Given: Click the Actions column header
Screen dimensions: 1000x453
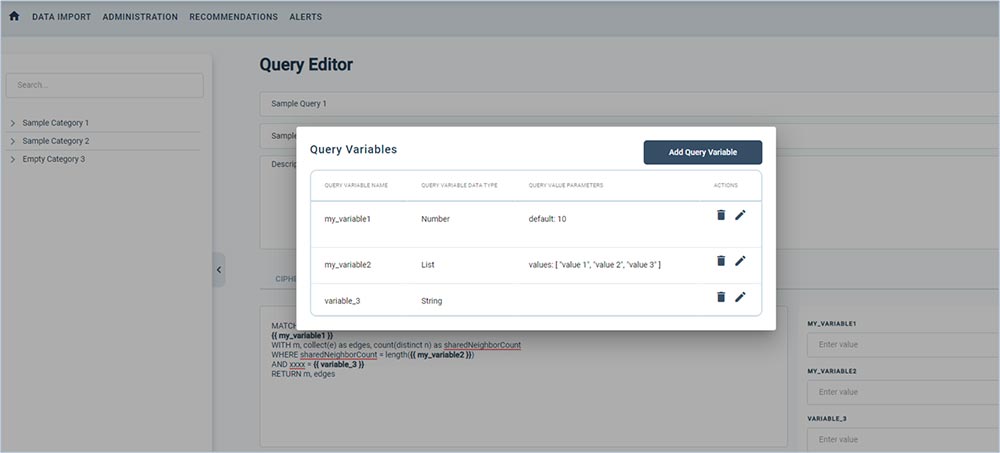Looking at the screenshot, I should click(x=726, y=186).
